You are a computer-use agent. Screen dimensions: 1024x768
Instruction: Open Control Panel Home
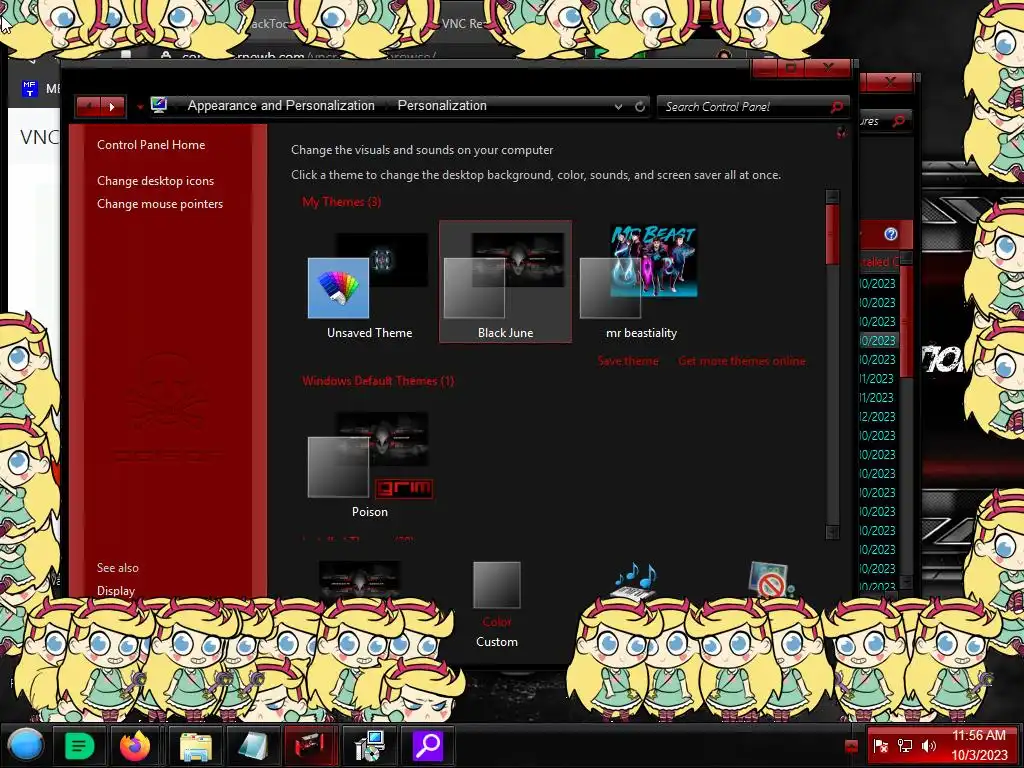(x=151, y=145)
